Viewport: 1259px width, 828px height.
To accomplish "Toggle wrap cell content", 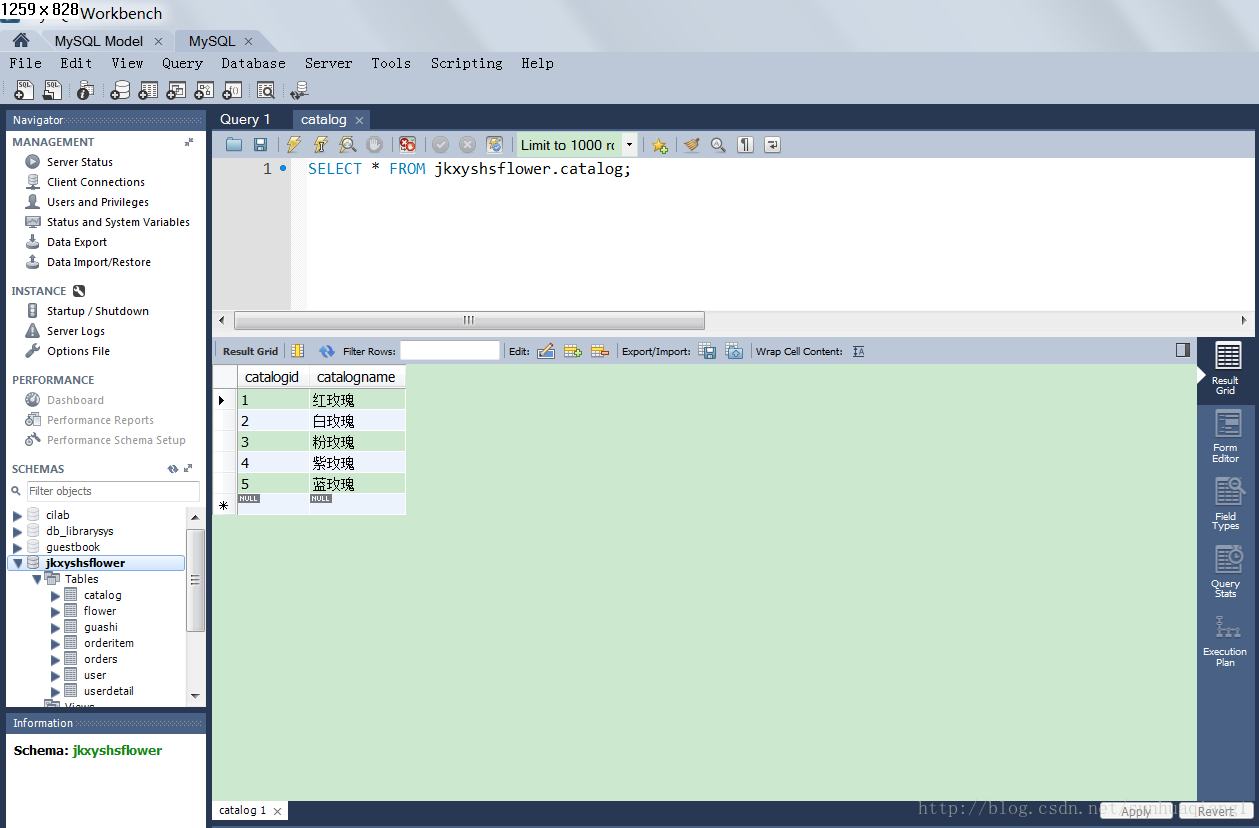I will click(859, 351).
